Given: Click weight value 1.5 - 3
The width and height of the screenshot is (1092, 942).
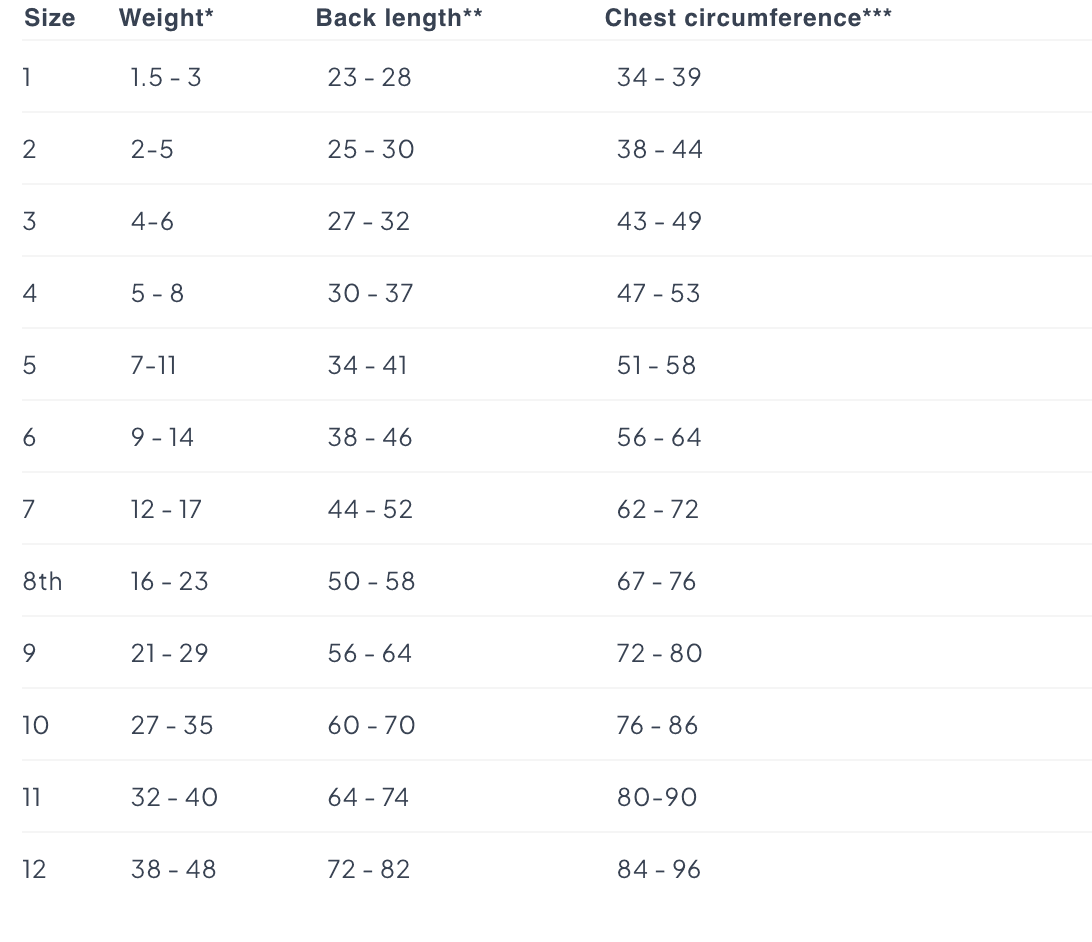Looking at the screenshot, I should (x=166, y=77).
